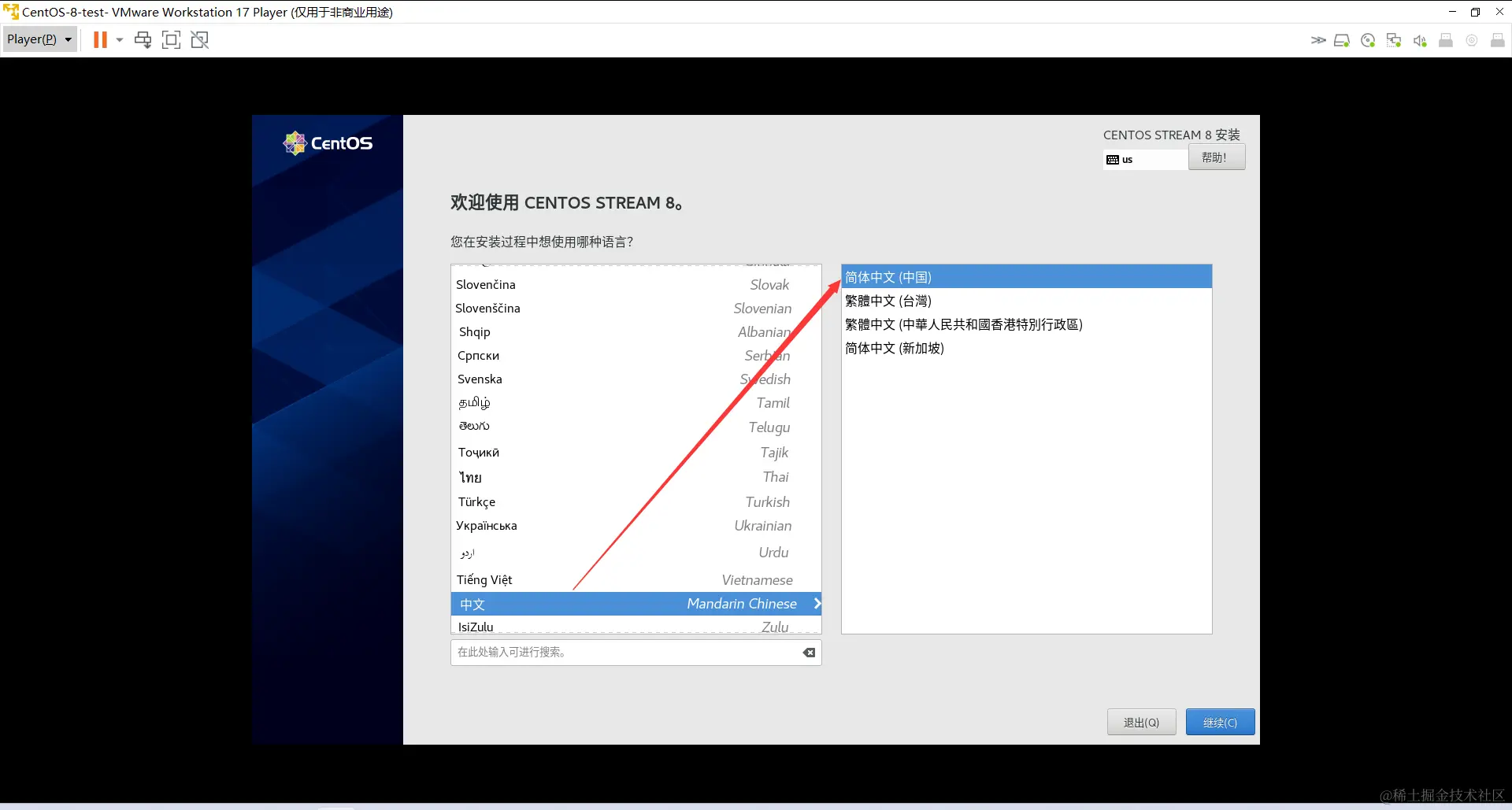The image size is (1512, 810).
Task: Select the Urdu language row
Action: [x=636, y=553]
